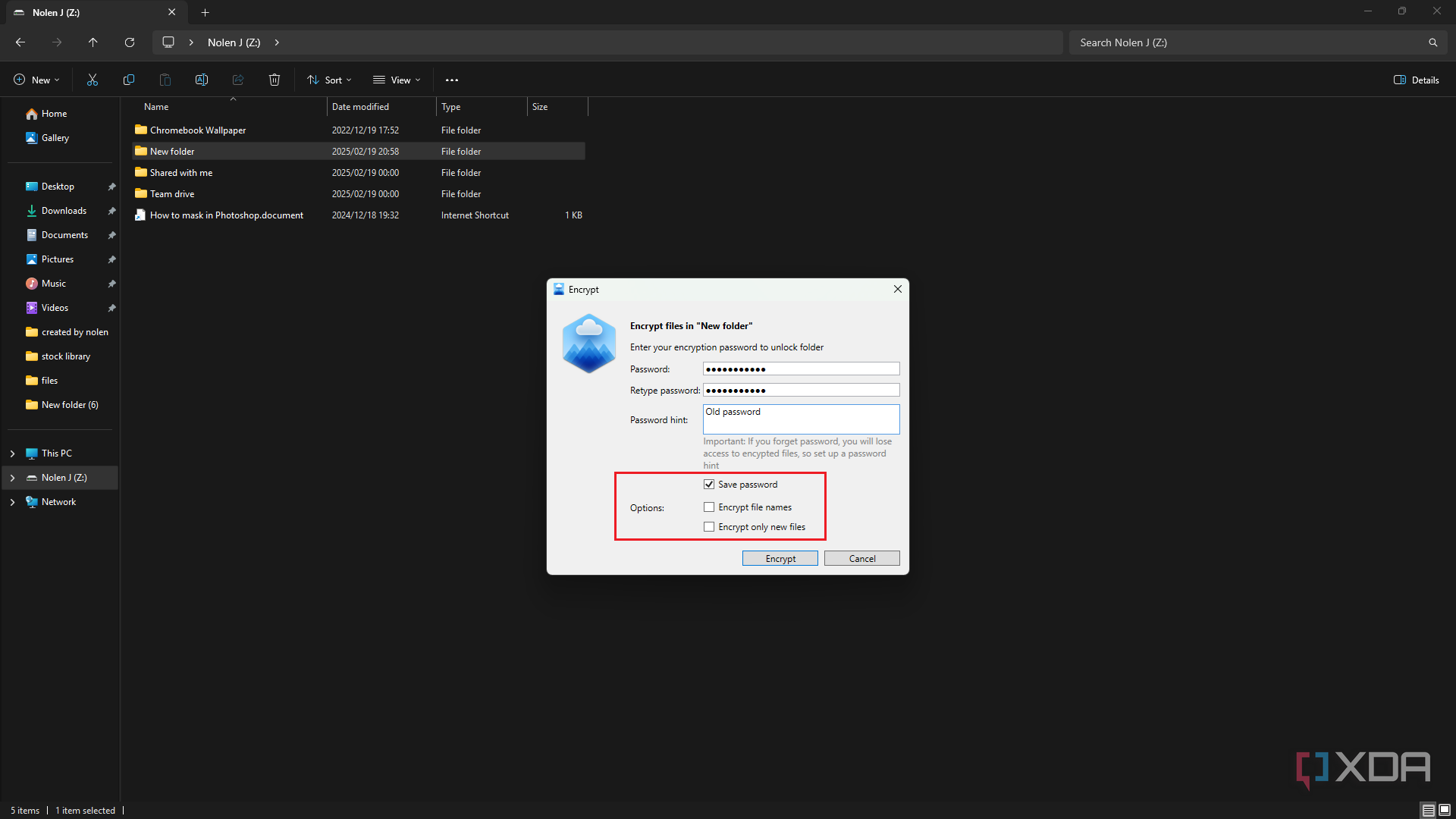
Task: Click the Refresh button in navigation bar
Action: (x=130, y=42)
